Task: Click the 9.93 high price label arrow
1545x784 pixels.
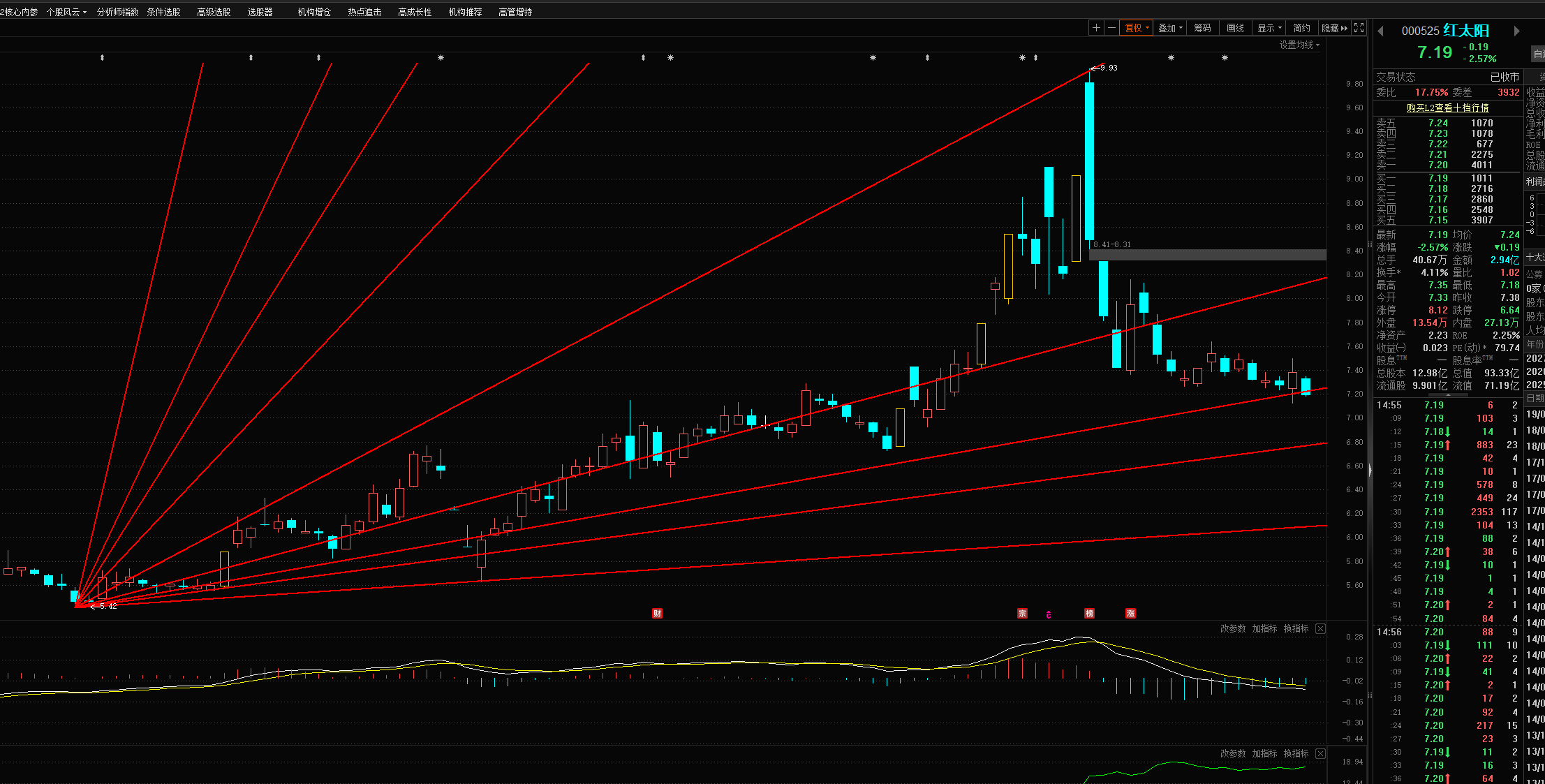Action: pos(1104,68)
